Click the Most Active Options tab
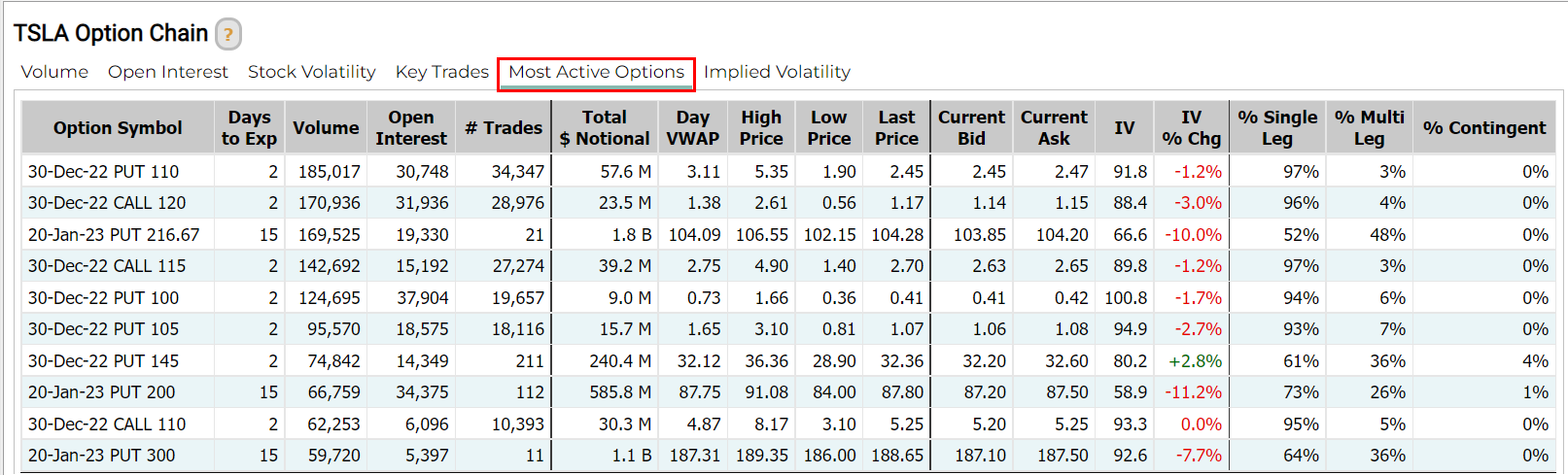1568x475 pixels. 596,72
